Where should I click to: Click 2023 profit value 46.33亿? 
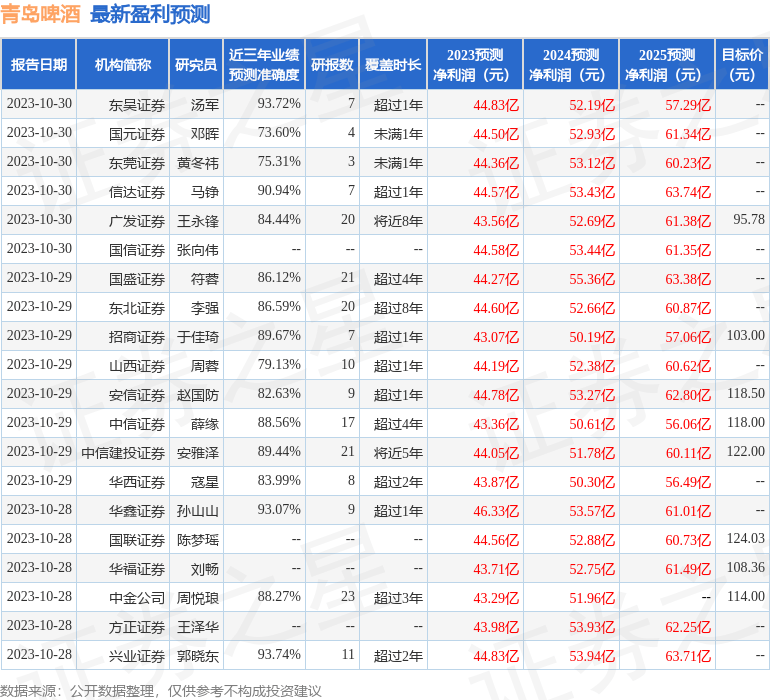496,511
